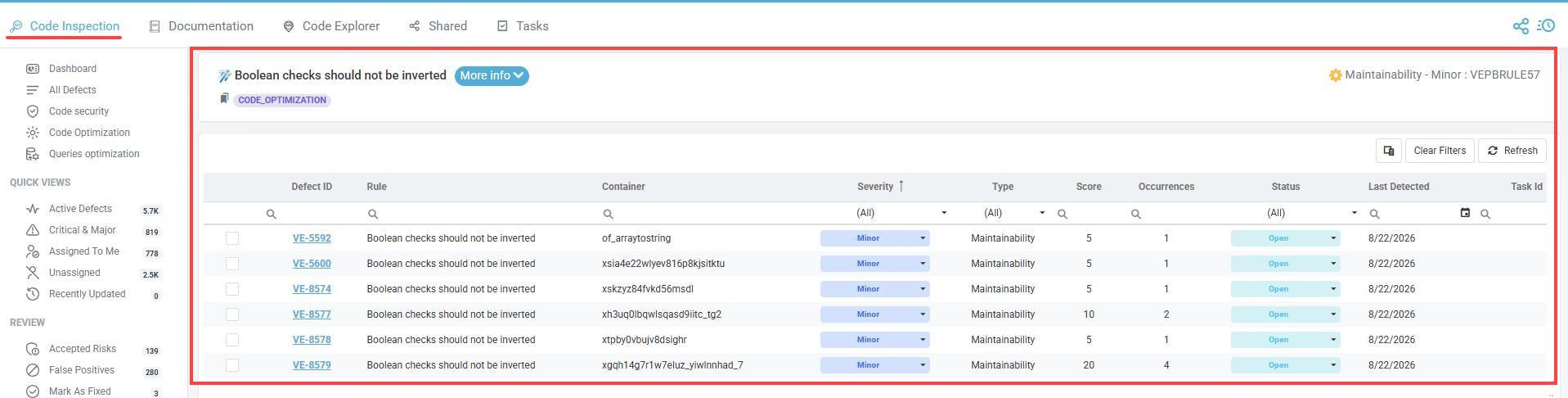
Task: Open Minor severity dropdown for VE-8577
Action: 875,314
